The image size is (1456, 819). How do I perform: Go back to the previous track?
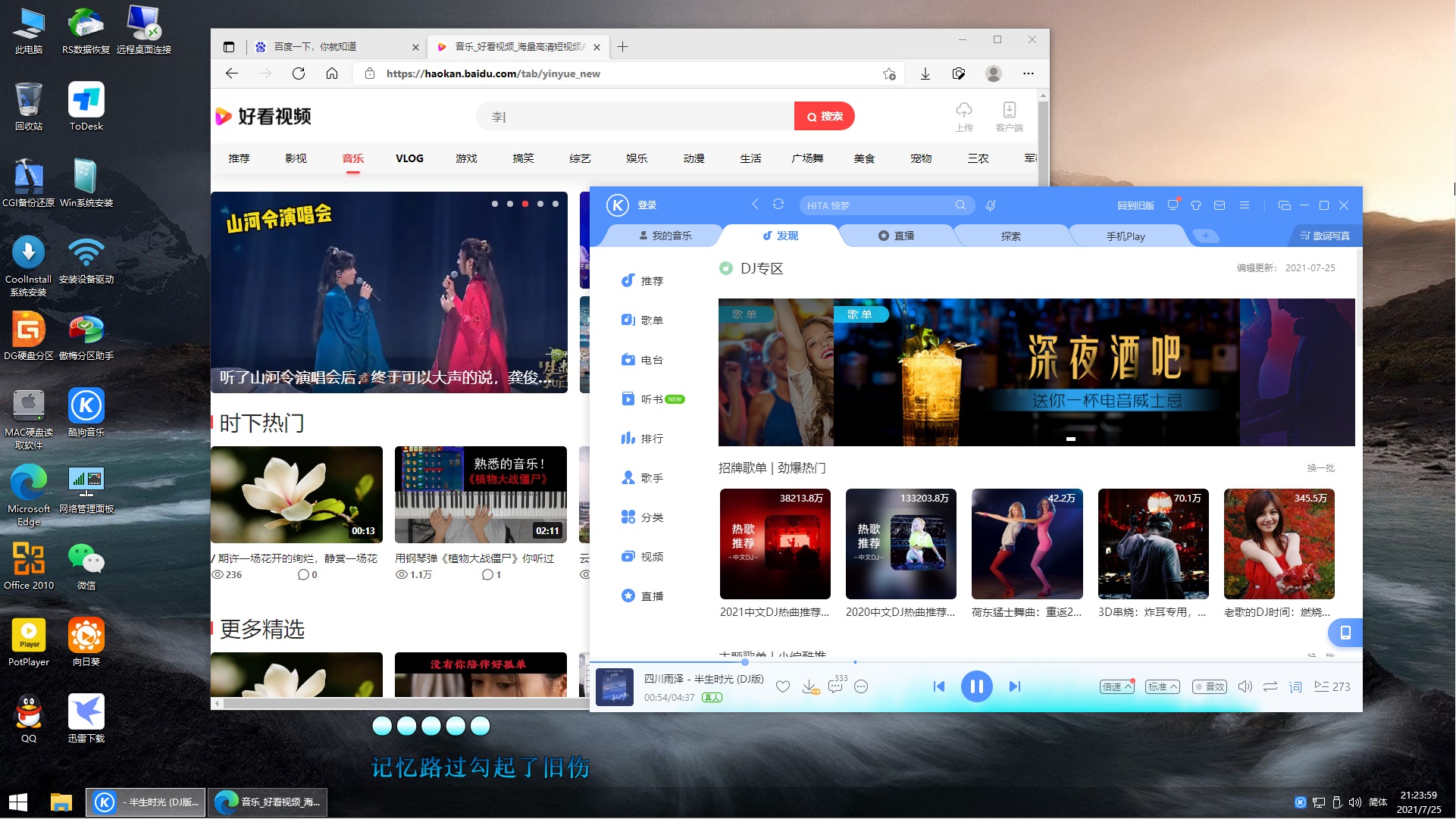point(938,686)
